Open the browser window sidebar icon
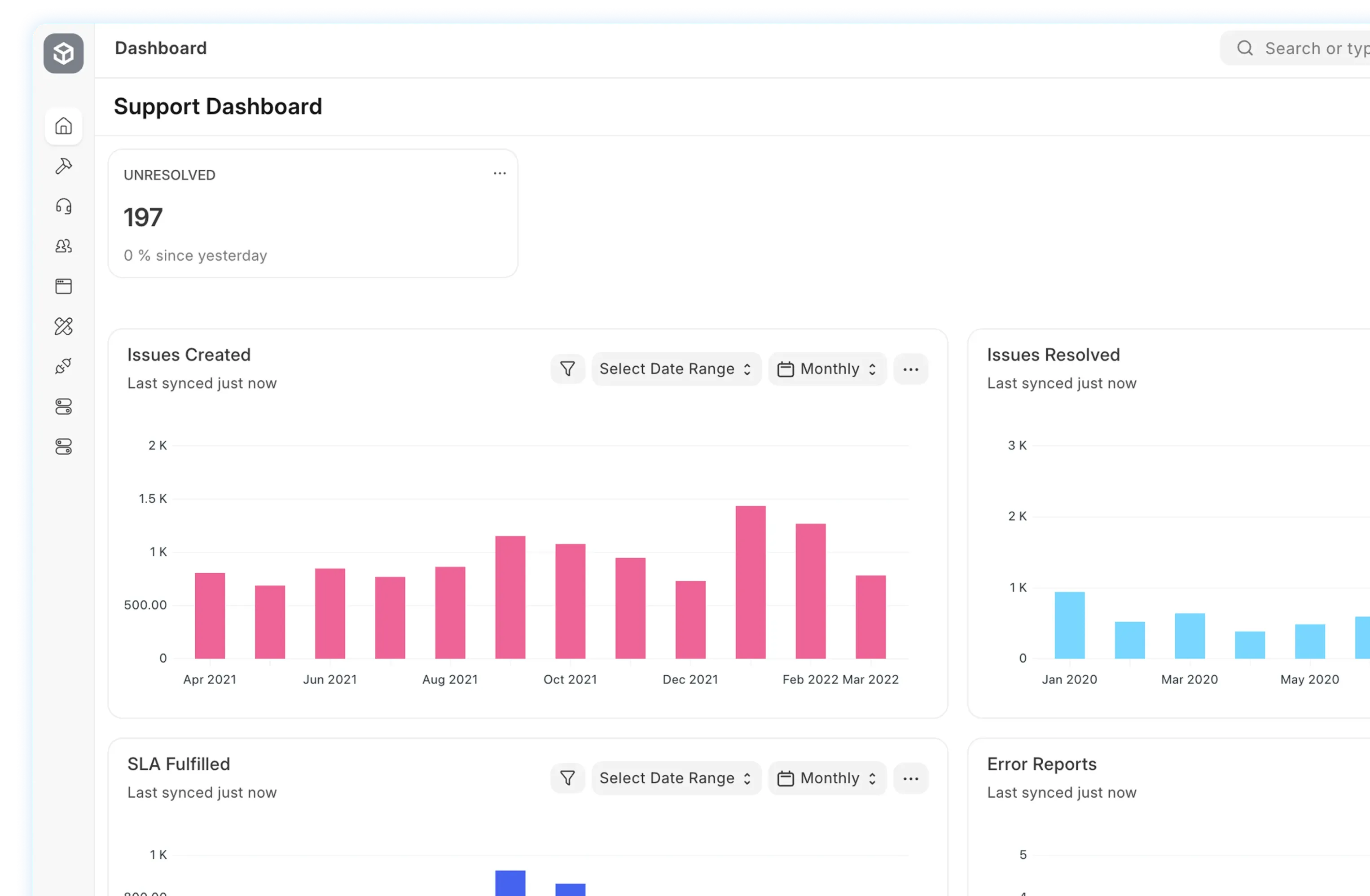 click(63, 286)
